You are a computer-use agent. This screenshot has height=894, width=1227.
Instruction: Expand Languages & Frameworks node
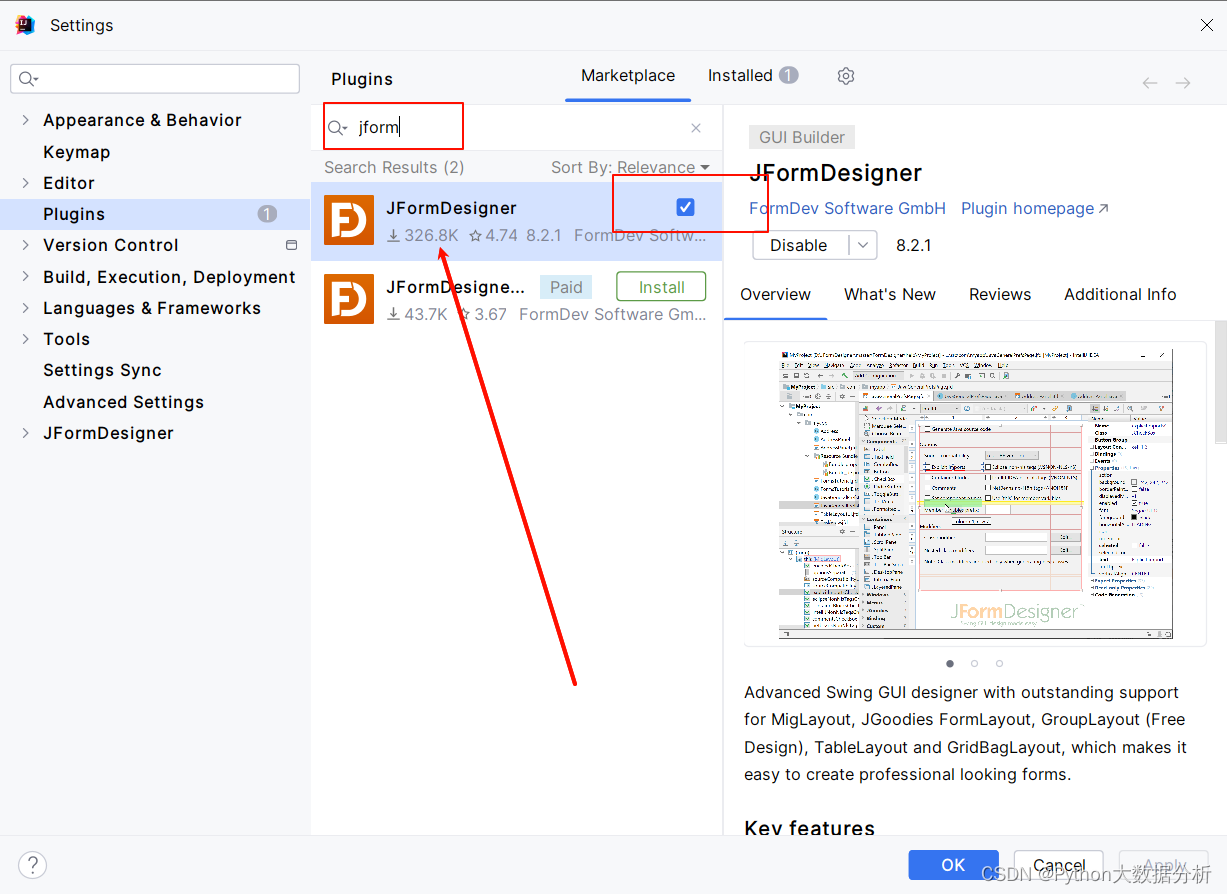click(25, 308)
